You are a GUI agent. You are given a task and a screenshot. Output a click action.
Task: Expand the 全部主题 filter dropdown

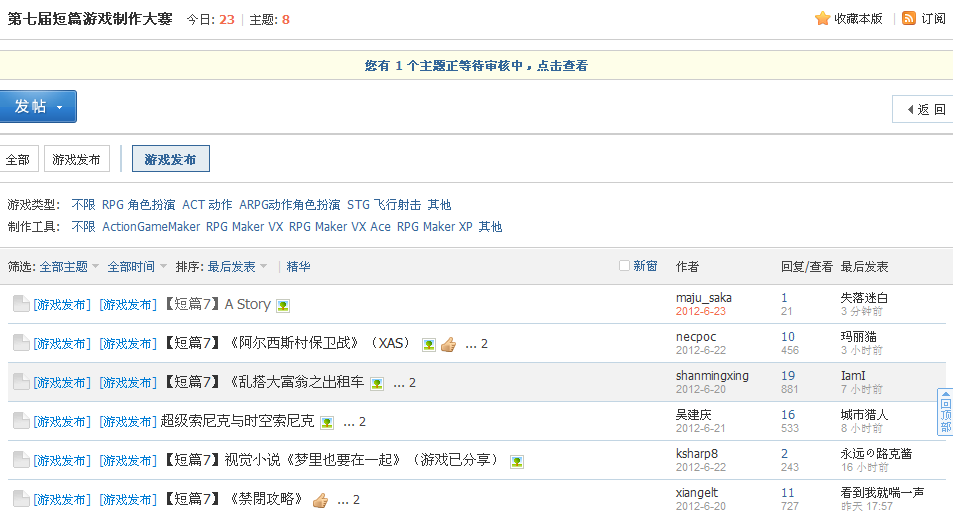coord(69,267)
